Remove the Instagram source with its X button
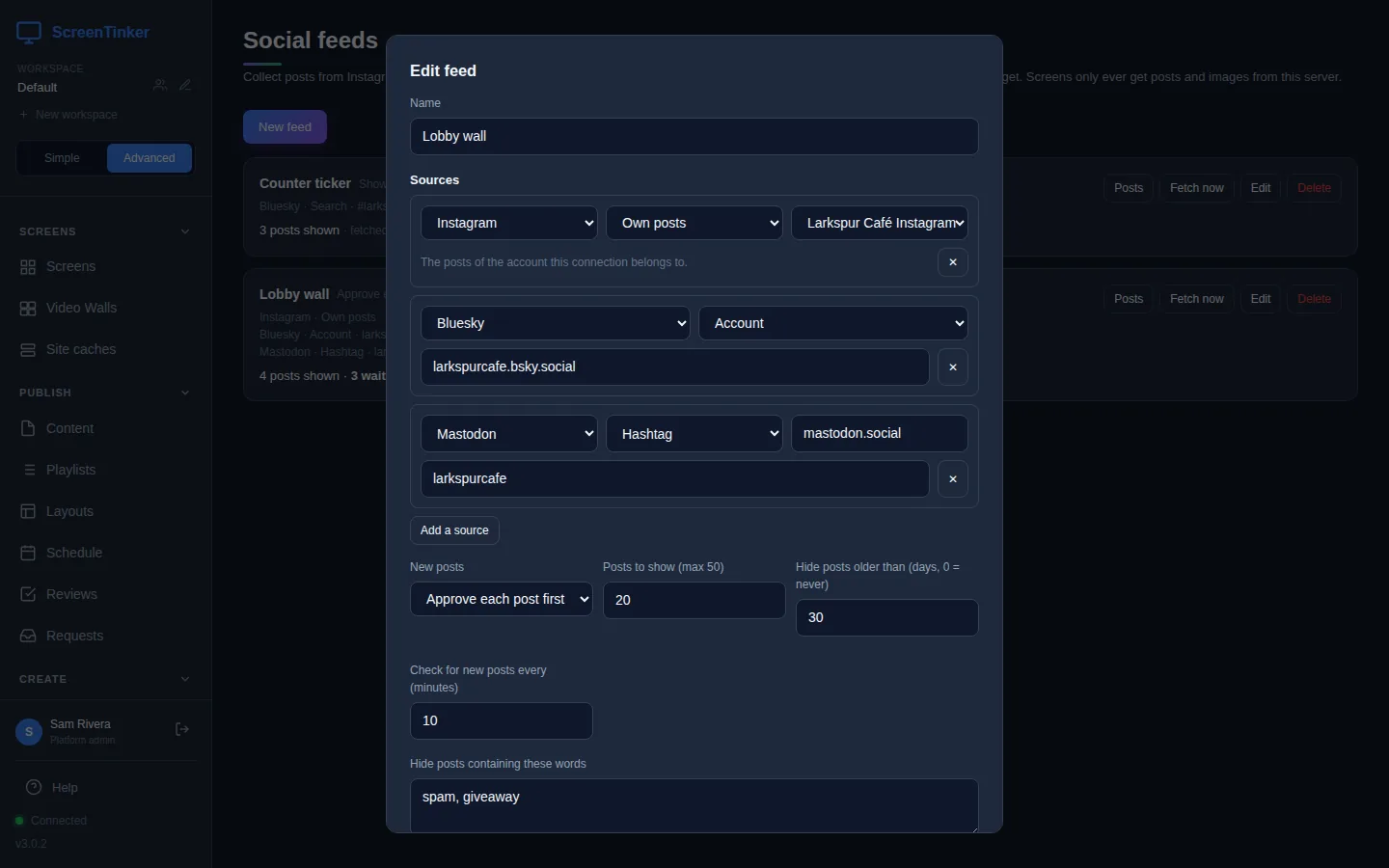The image size is (1389, 868). [953, 262]
